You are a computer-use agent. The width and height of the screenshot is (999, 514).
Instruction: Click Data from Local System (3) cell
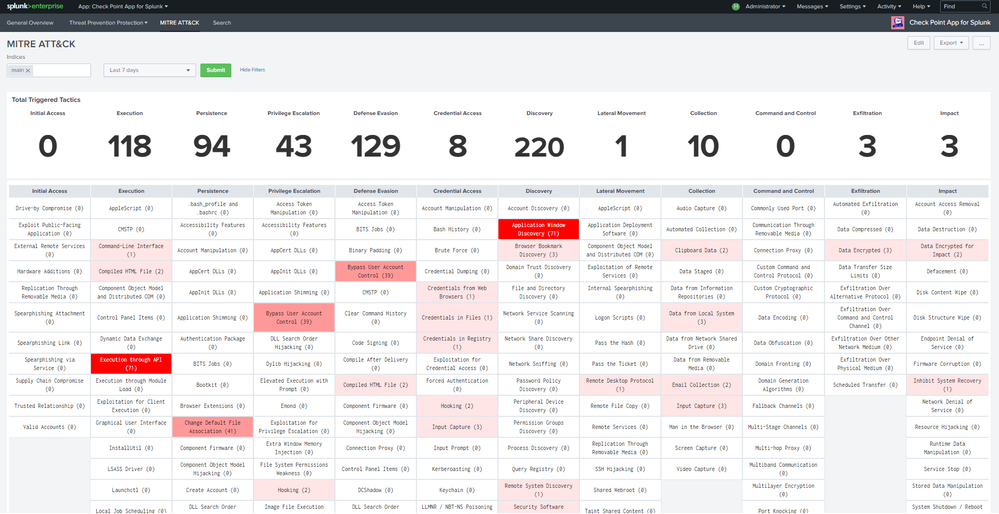pyautogui.click(x=701, y=317)
